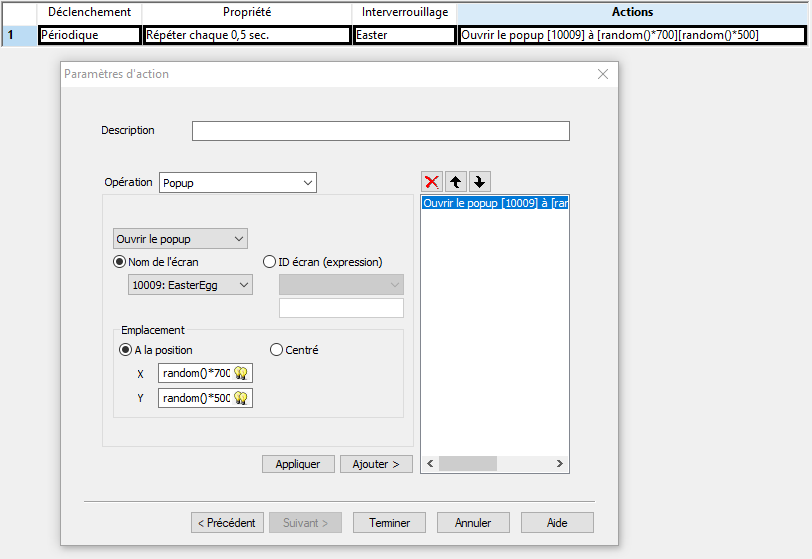812x559 pixels.
Task: Select the 'Ouvrir le popup [10009]' list entry
Action: (x=494, y=203)
